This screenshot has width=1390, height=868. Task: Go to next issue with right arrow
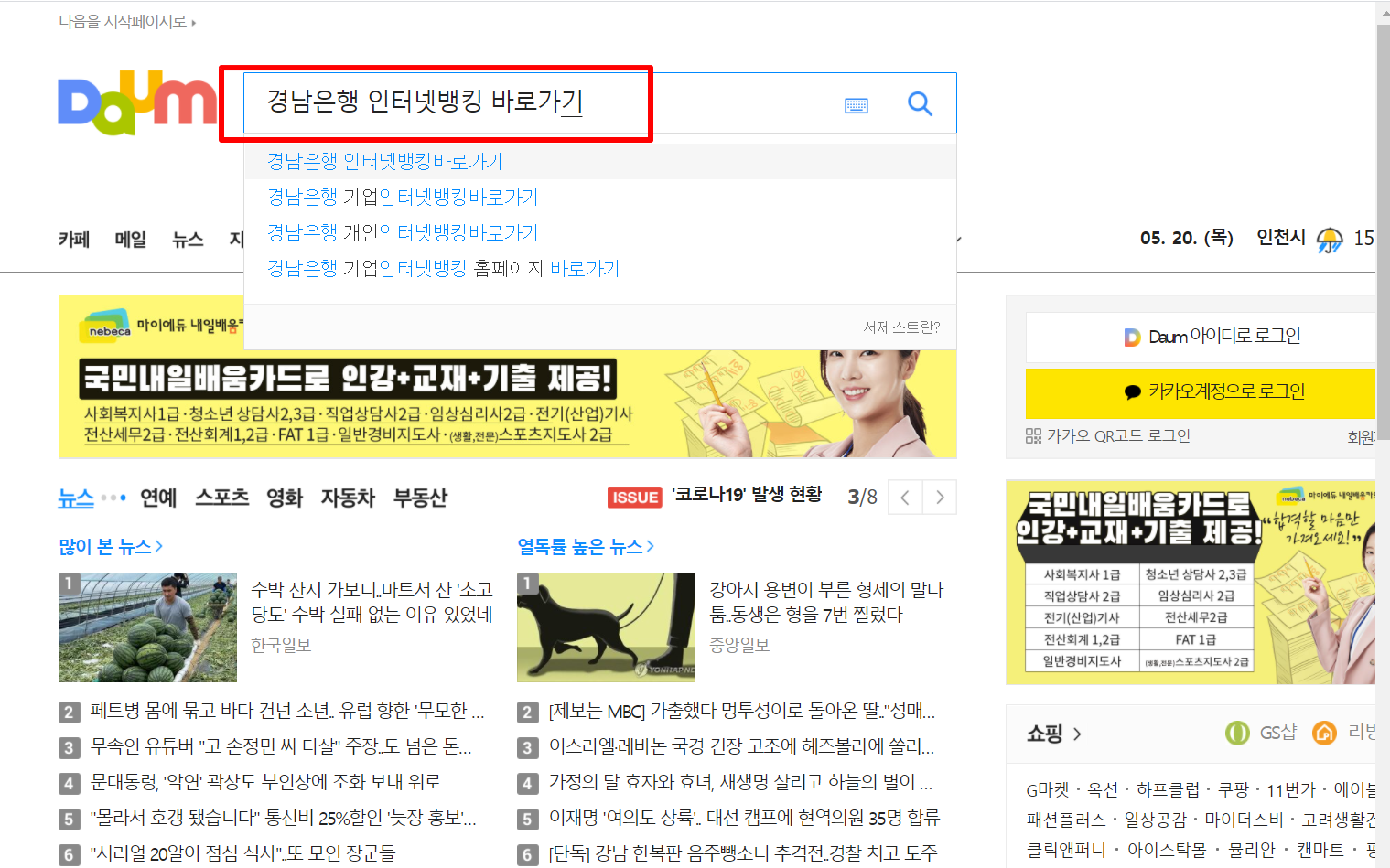click(940, 498)
